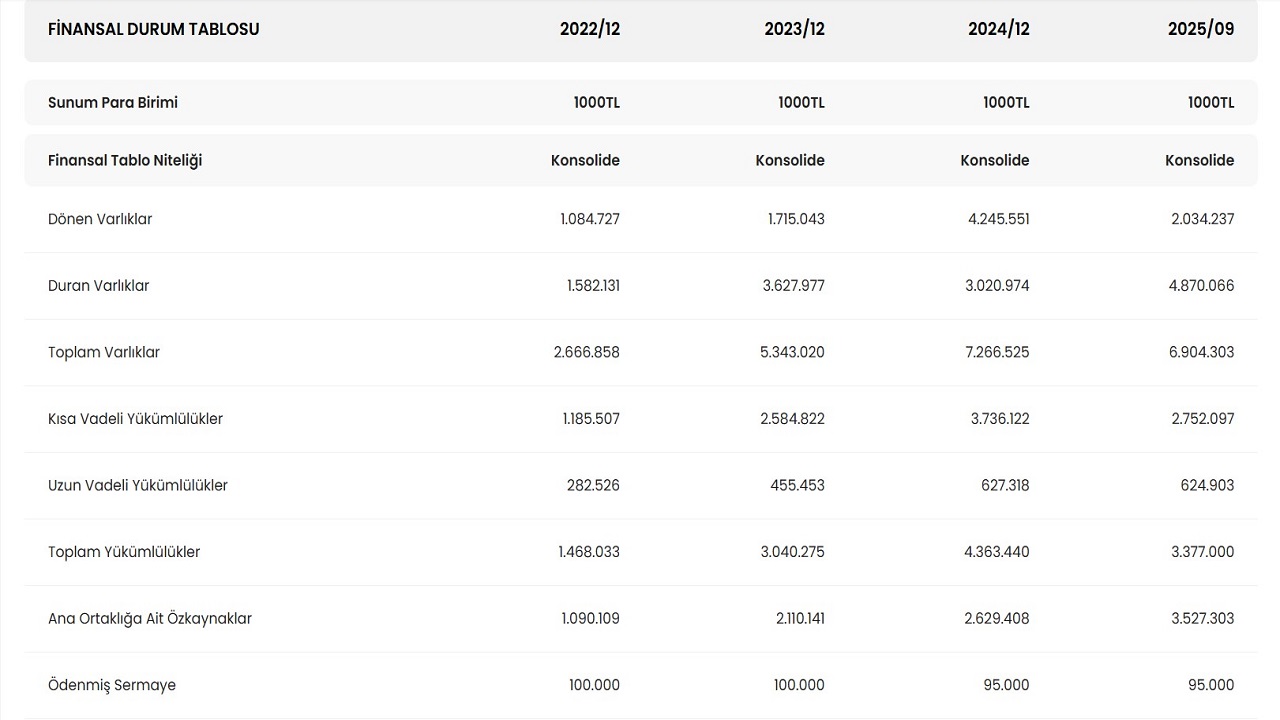Click the 2024/12 period header
1280x720 pixels.
click(998, 29)
